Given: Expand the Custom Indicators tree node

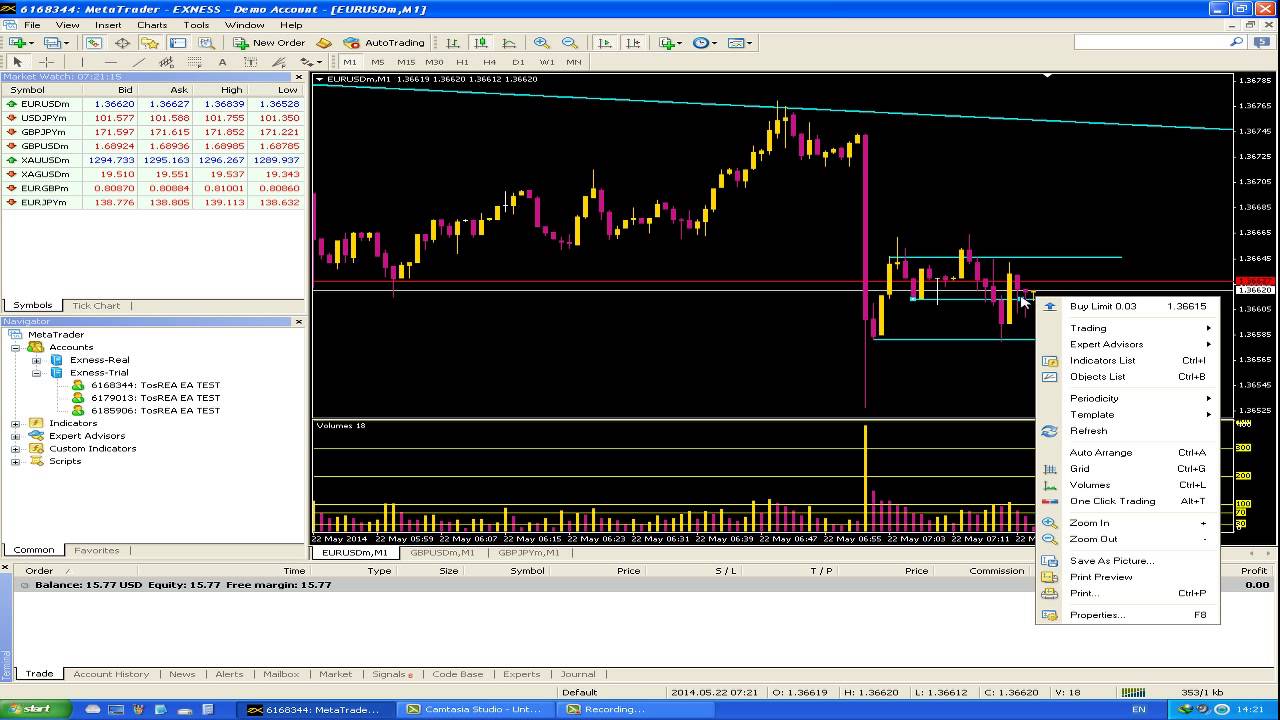Looking at the screenshot, I should 15,449.
